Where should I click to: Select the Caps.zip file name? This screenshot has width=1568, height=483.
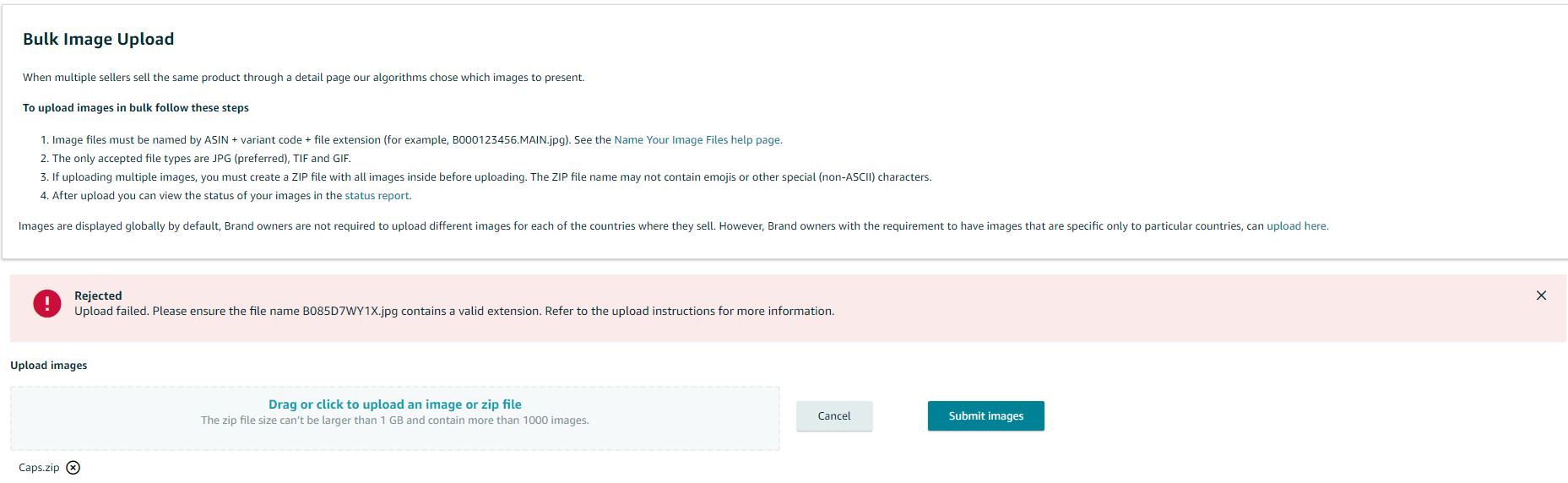(x=39, y=468)
